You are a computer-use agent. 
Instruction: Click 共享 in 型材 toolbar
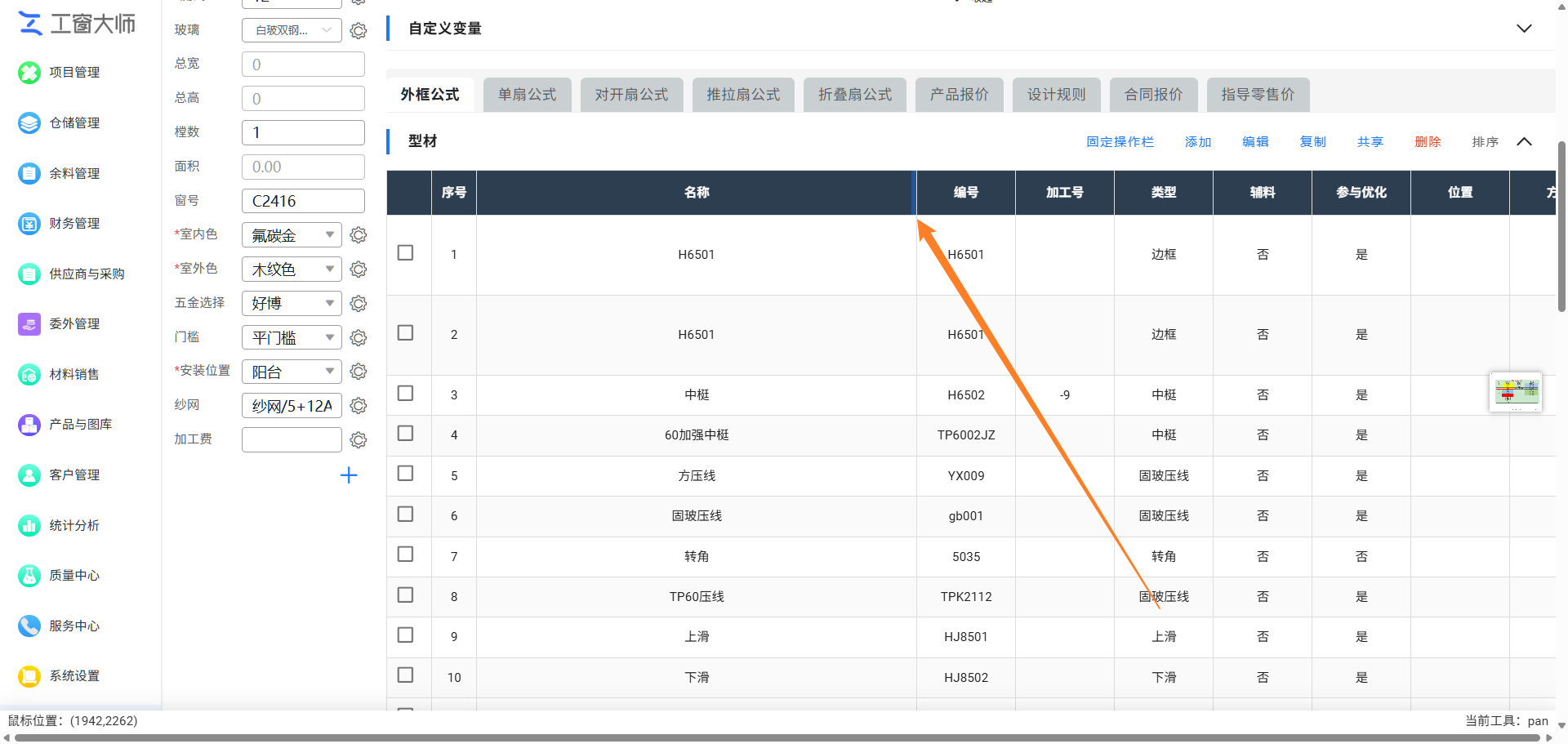[x=1370, y=142]
